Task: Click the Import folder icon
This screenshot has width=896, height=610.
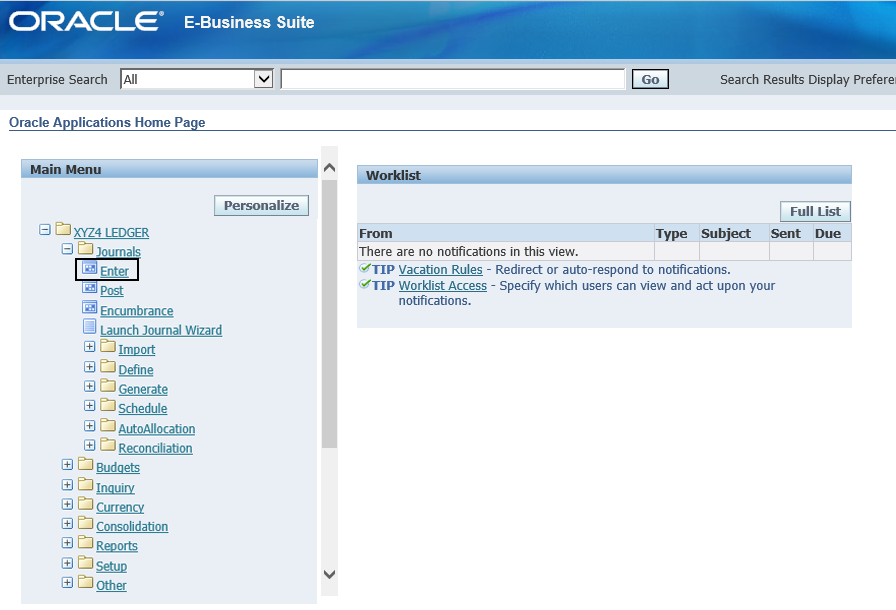Action: point(108,346)
